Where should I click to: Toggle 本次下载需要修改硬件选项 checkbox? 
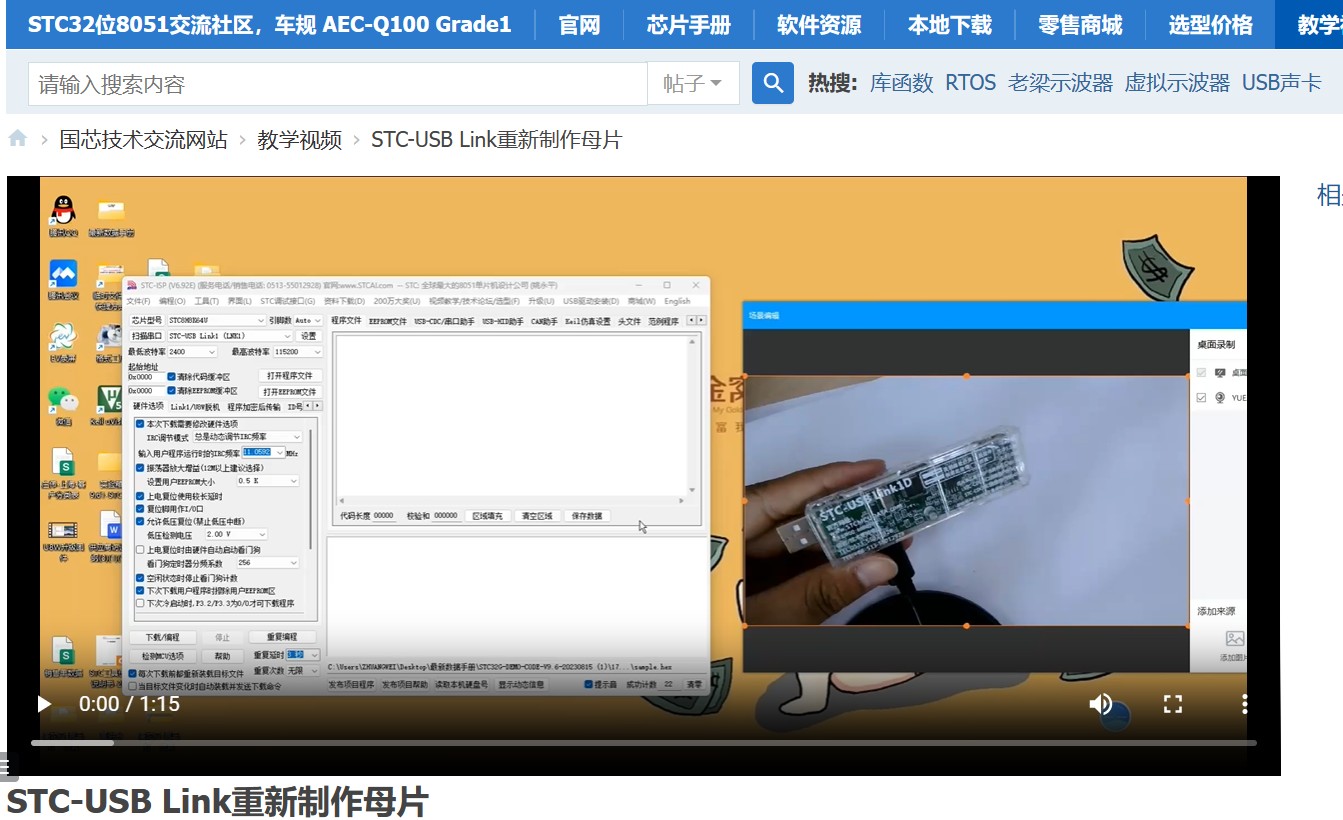click(140, 424)
